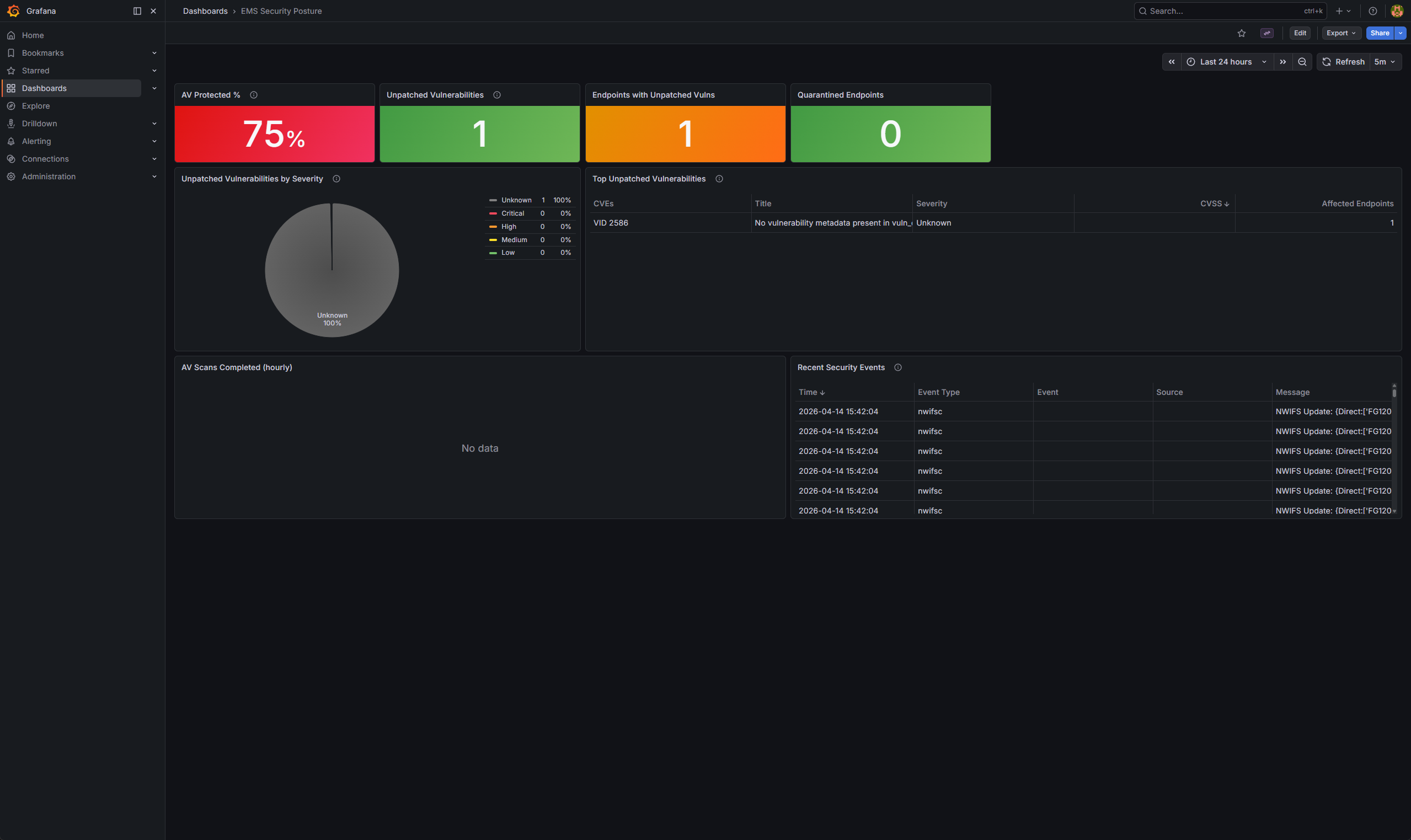Open the plus new-item menu
The width and height of the screenshot is (1411, 840).
coord(1343,10)
